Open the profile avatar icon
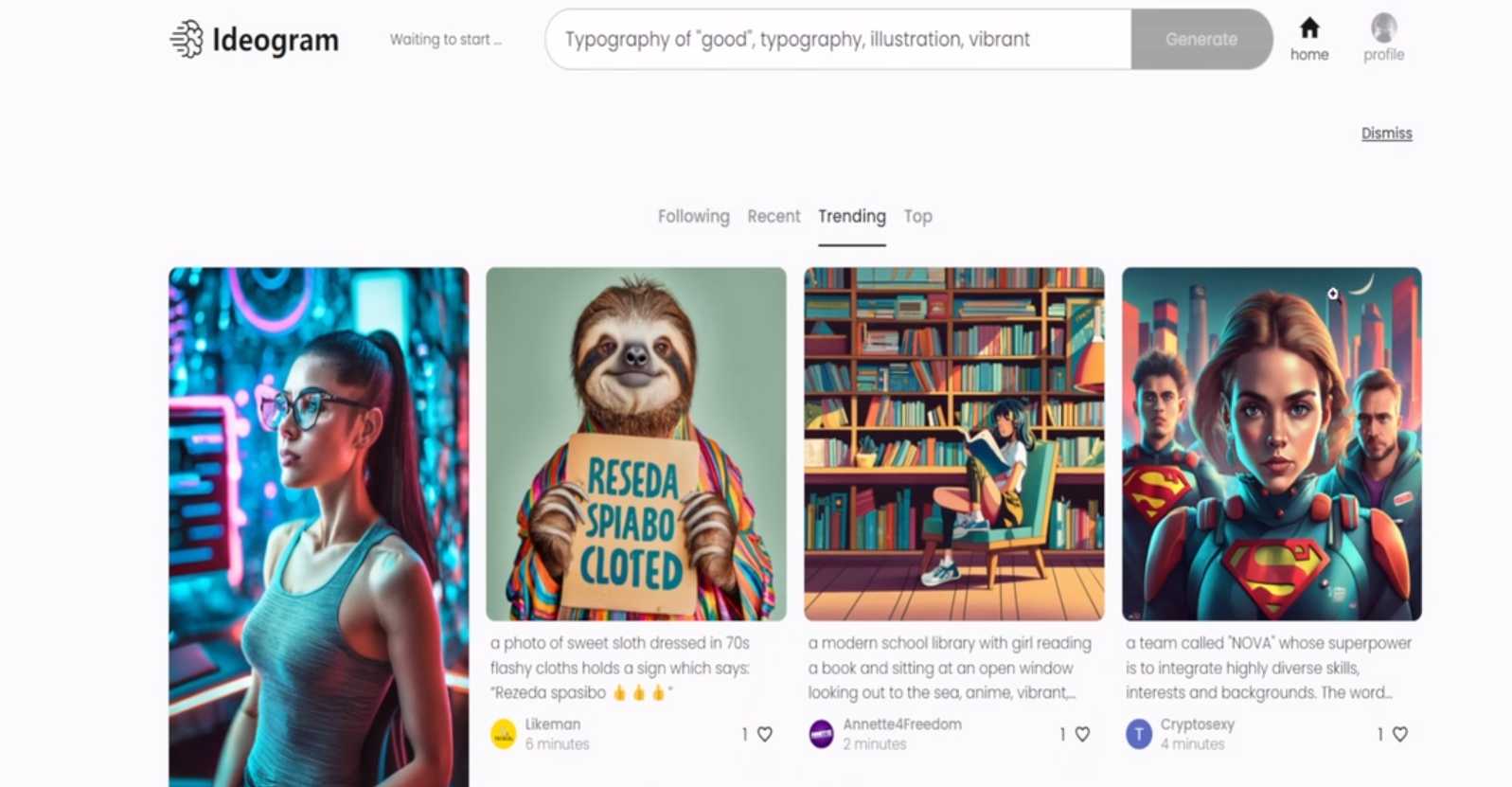Screen dimensions: 1512x787 pyautogui.click(x=1383, y=27)
